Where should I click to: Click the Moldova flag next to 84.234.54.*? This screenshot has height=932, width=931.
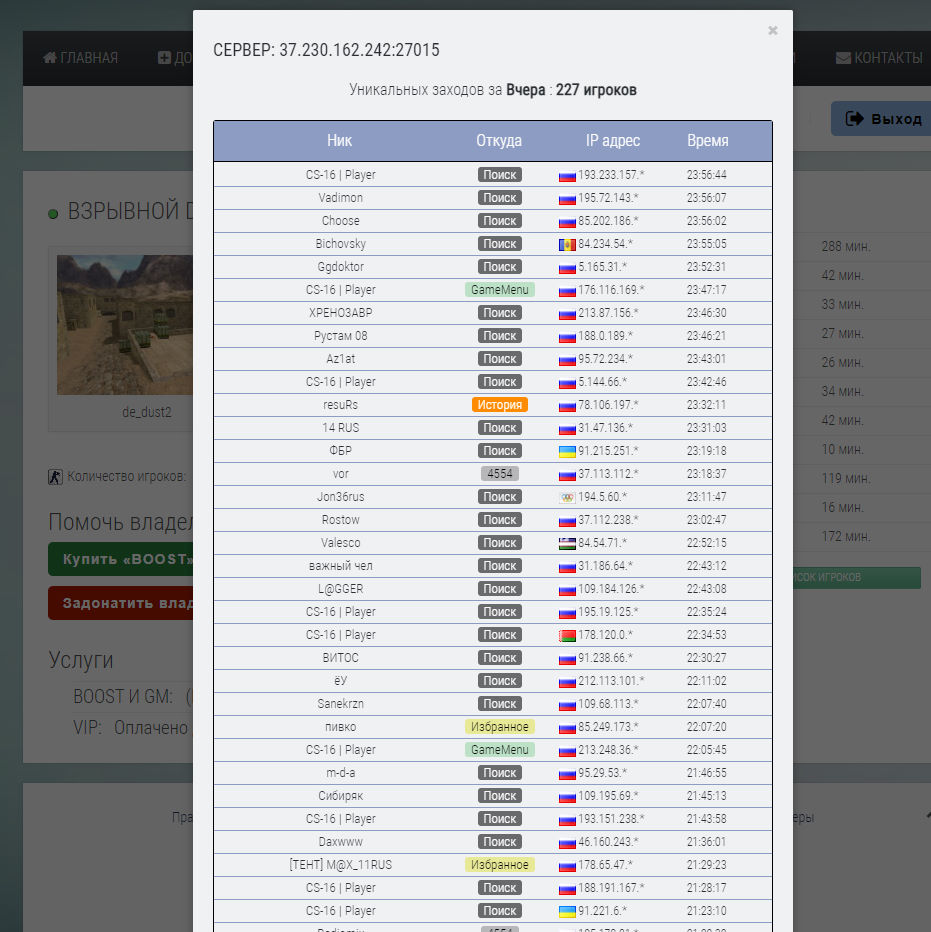coord(567,244)
